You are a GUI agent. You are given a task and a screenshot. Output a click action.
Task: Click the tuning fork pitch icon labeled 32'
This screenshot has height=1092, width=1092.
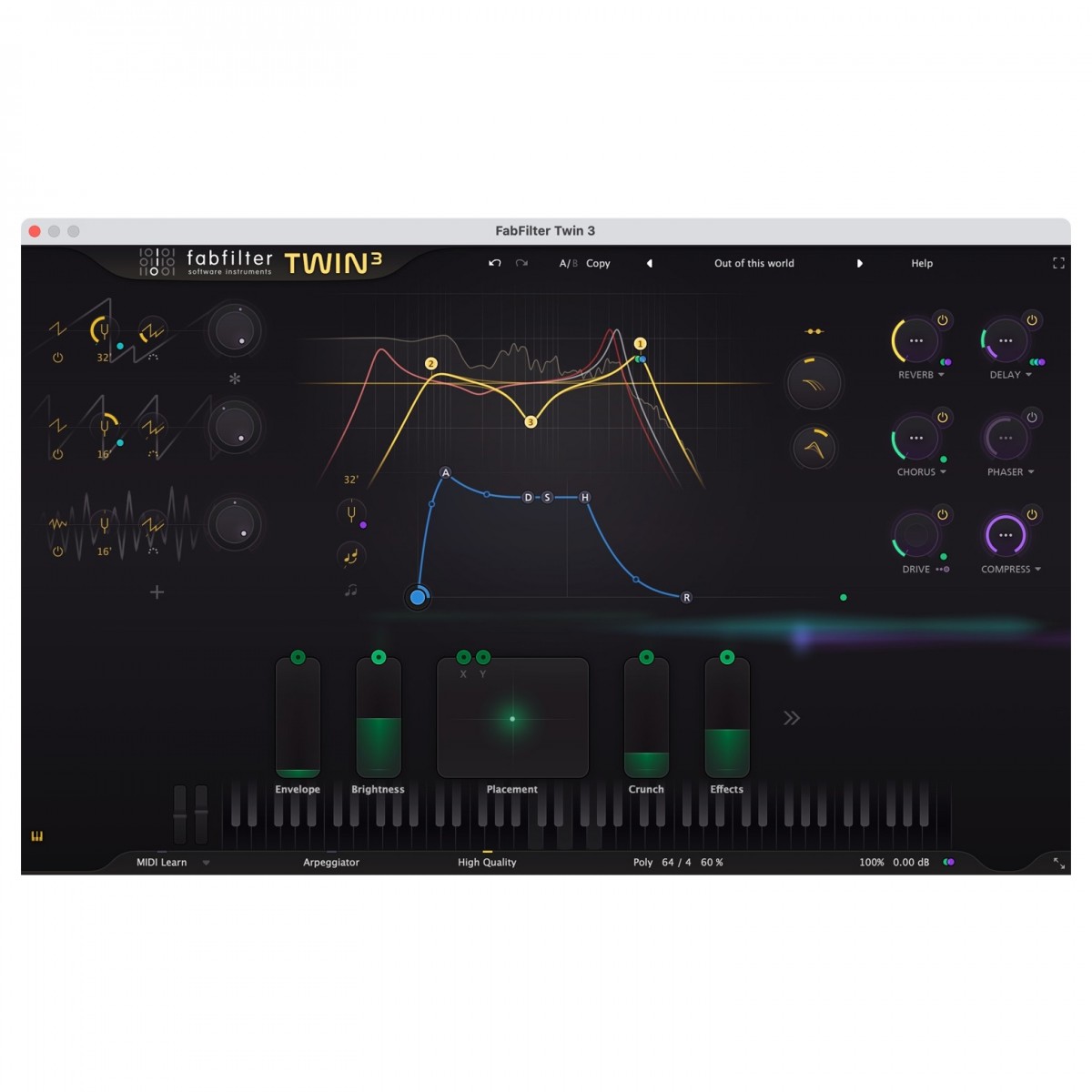click(x=351, y=513)
